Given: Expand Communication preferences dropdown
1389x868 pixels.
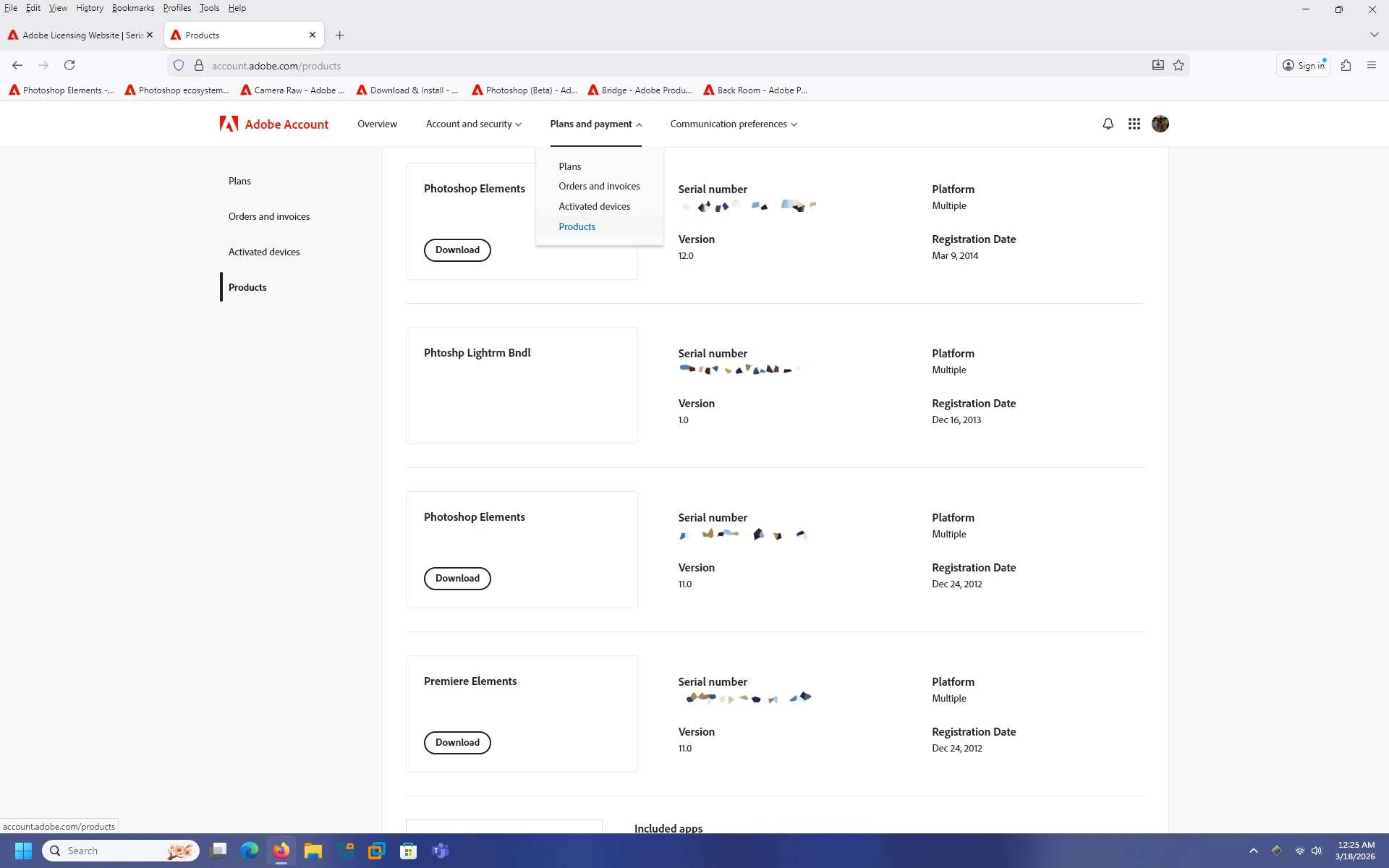Looking at the screenshot, I should (x=733, y=124).
